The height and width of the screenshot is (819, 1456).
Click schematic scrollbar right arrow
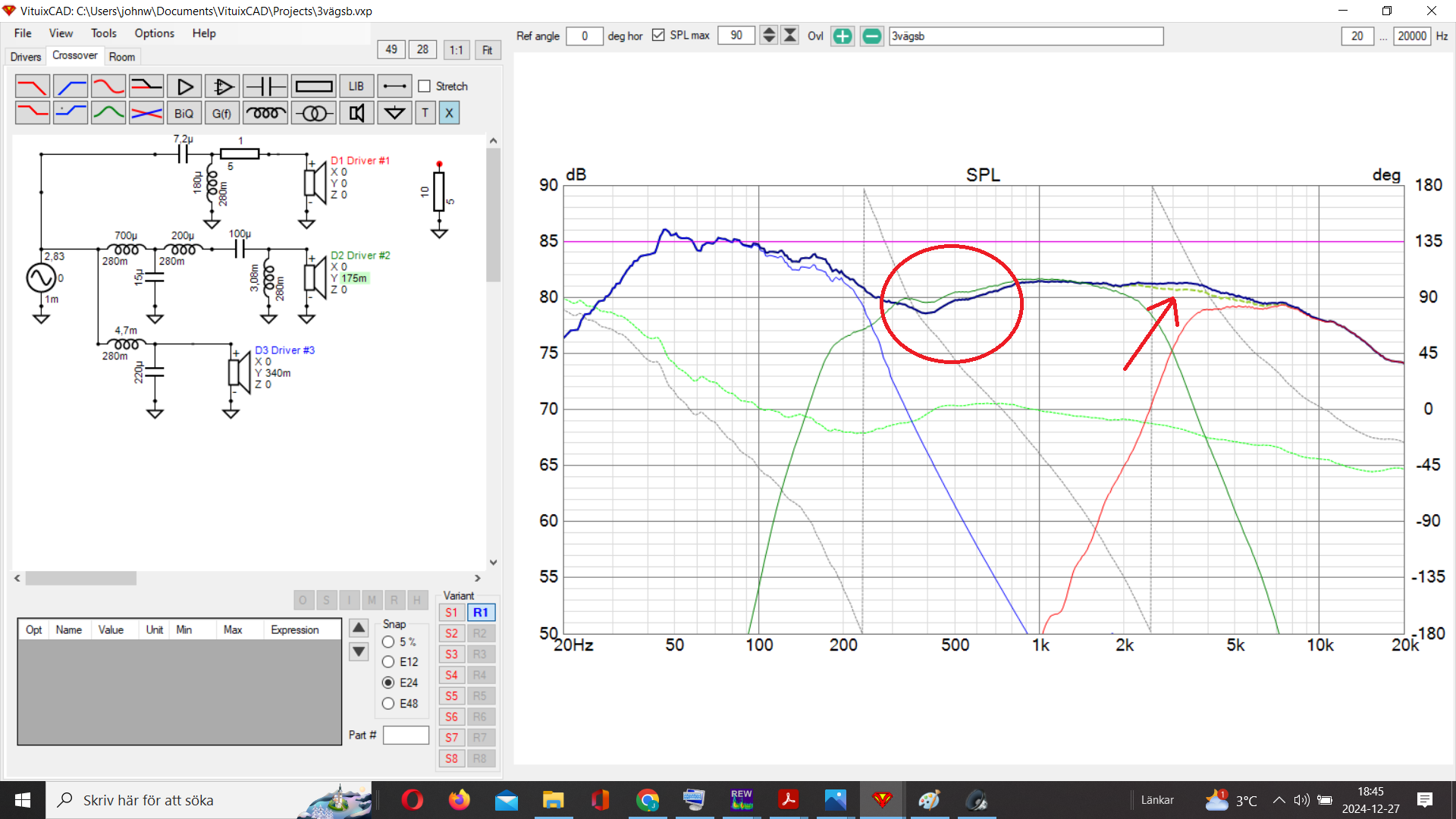pyautogui.click(x=478, y=578)
